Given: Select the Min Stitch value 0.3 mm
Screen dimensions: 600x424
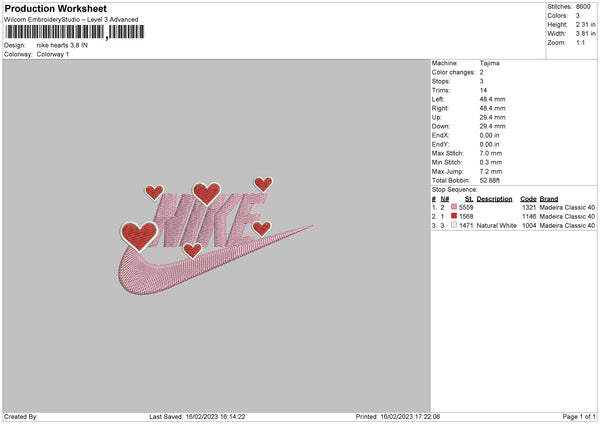Looking at the screenshot, I should pyautogui.click(x=491, y=163).
